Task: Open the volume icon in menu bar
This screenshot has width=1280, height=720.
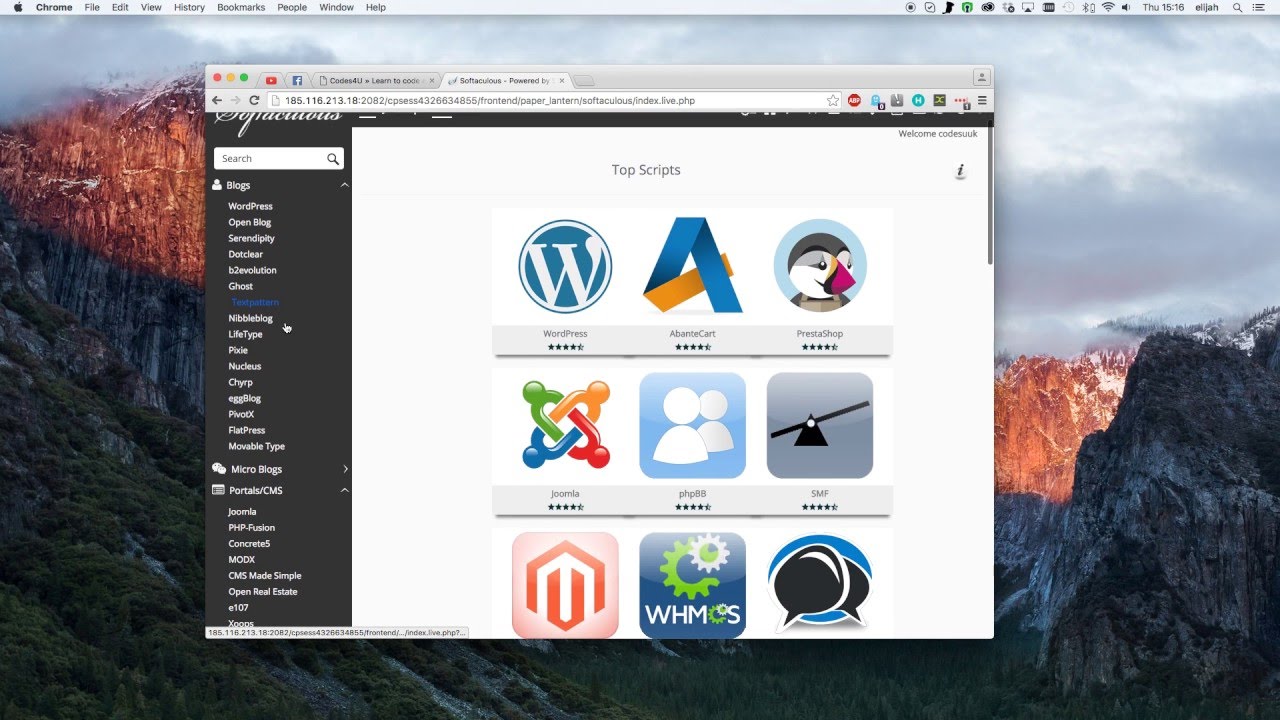Action: pyautogui.click(x=1127, y=7)
